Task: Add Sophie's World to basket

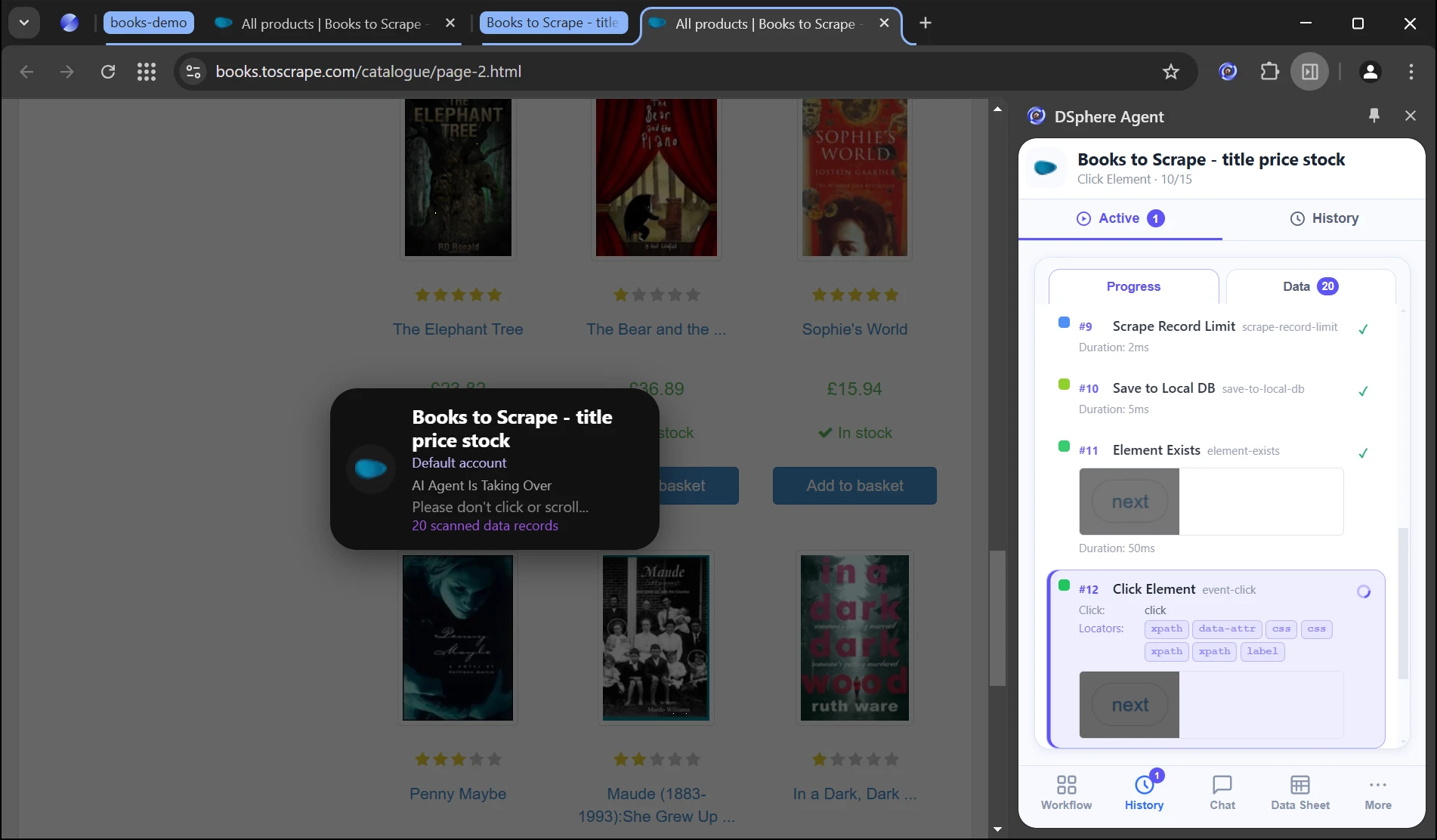Action: coord(854,486)
